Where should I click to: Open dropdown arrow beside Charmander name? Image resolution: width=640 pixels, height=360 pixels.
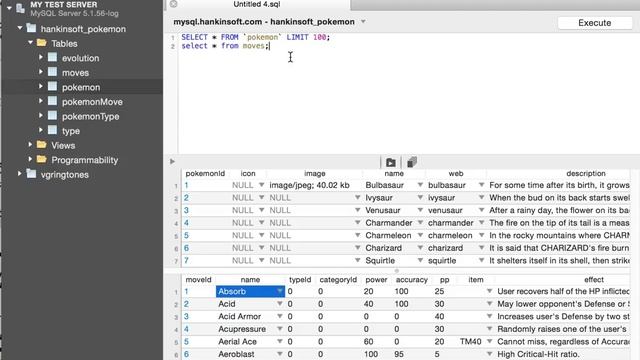pos(420,222)
